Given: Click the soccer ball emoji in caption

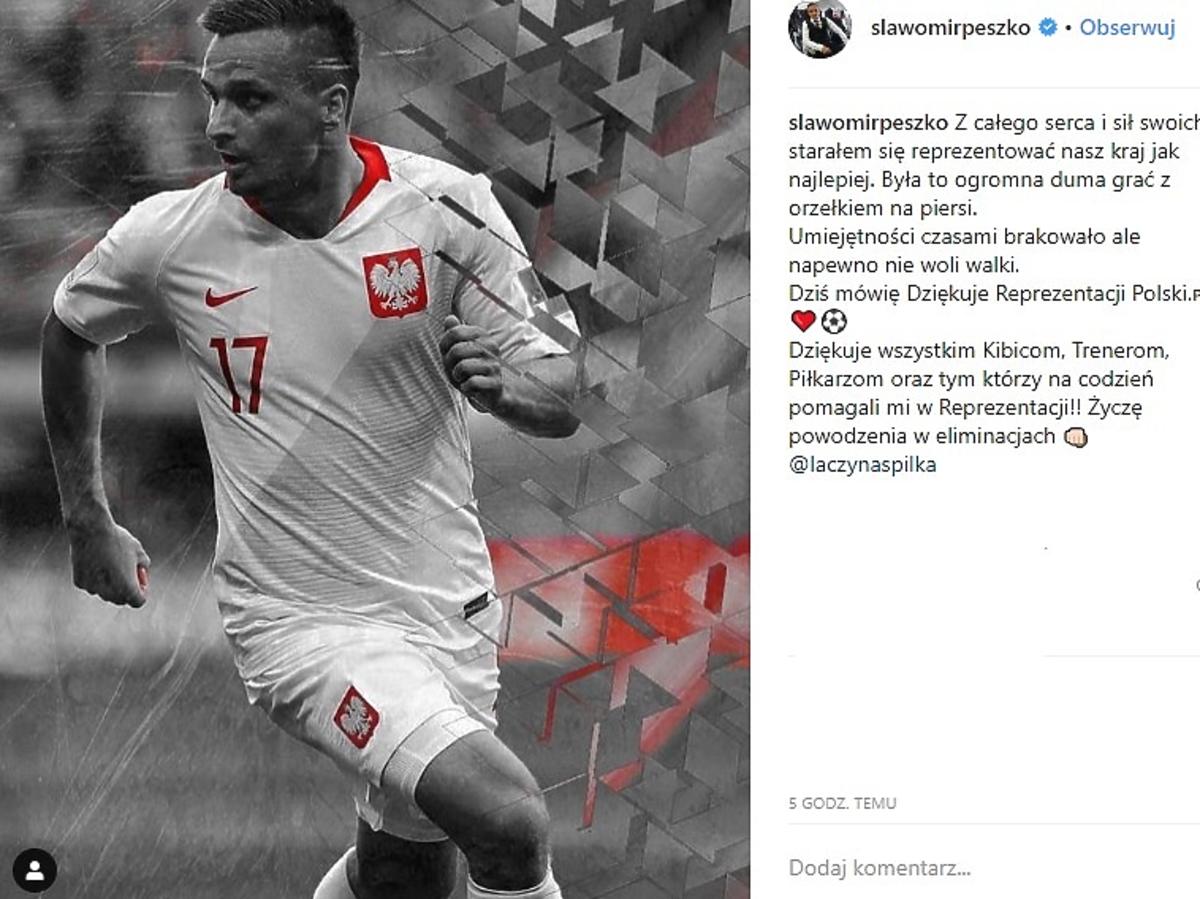Looking at the screenshot, I should pyautogui.click(x=833, y=322).
